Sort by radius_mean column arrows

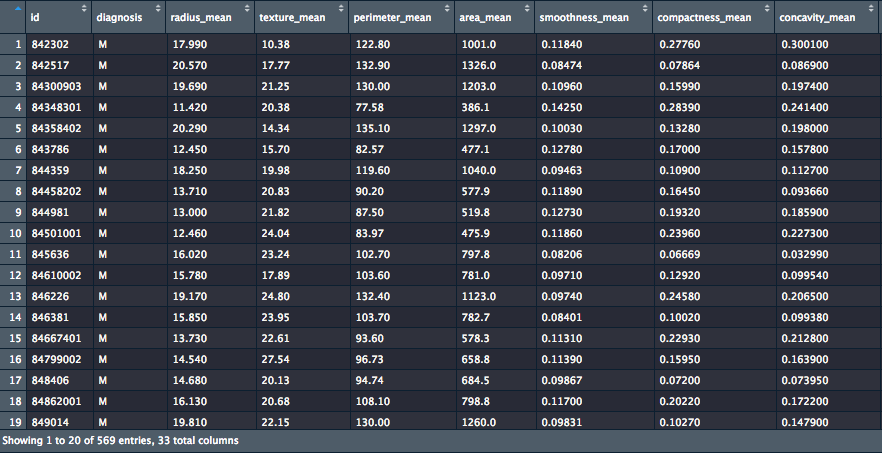pyautogui.click(x=248, y=8)
